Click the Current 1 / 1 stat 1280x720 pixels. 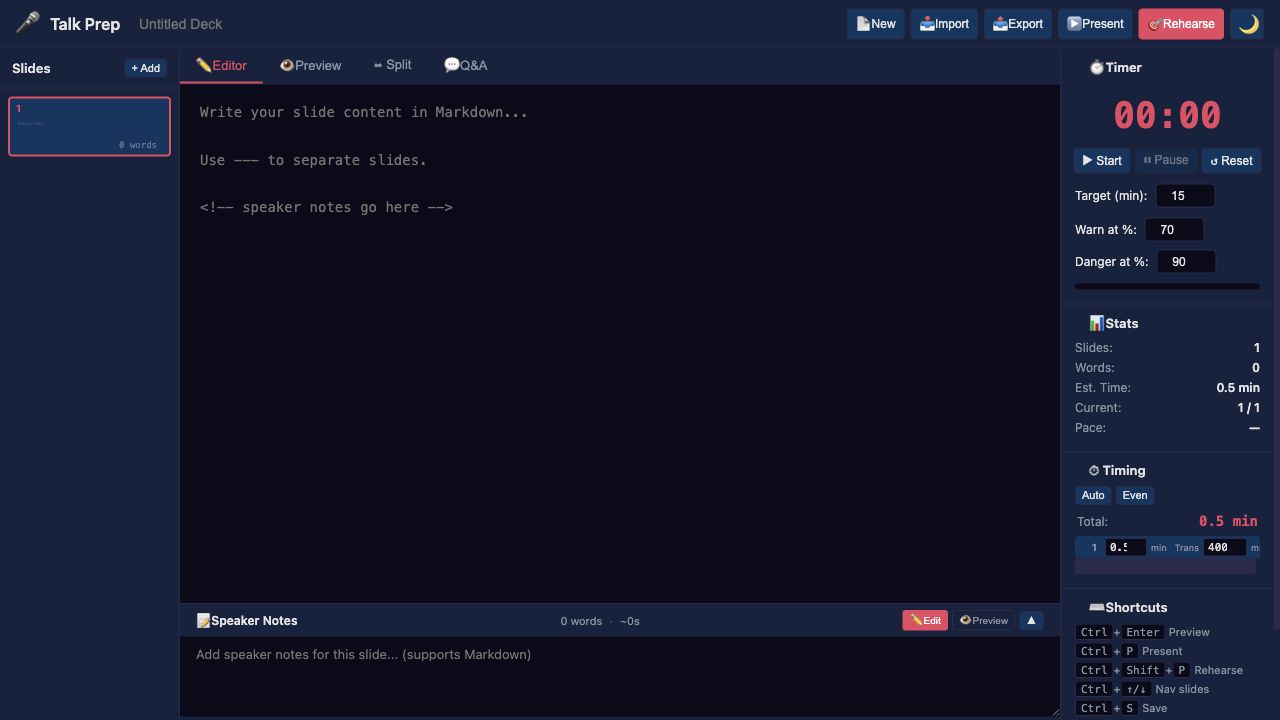coord(1167,407)
